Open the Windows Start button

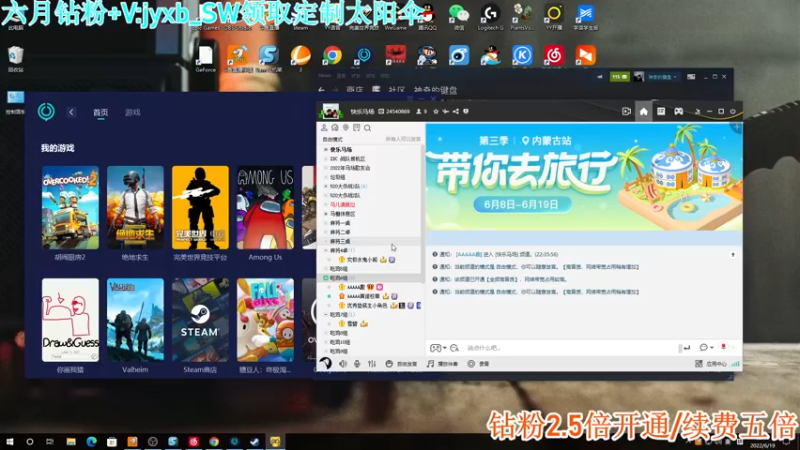10,441
